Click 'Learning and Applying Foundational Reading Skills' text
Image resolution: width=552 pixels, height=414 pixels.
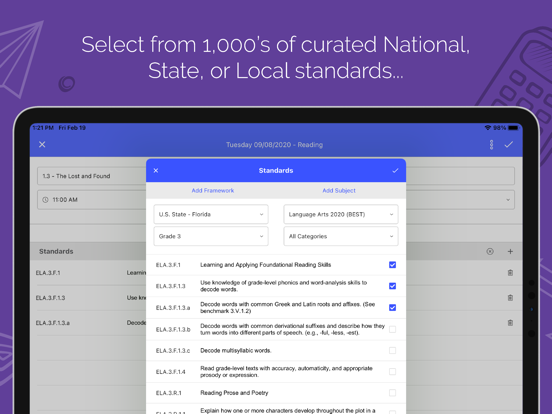pyautogui.click(x=266, y=265)
